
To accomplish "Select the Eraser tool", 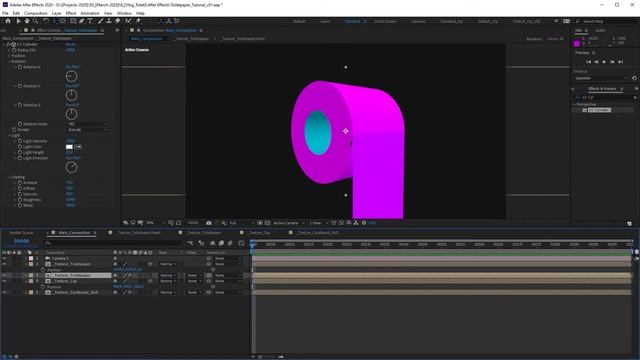I will pos(118,21).
